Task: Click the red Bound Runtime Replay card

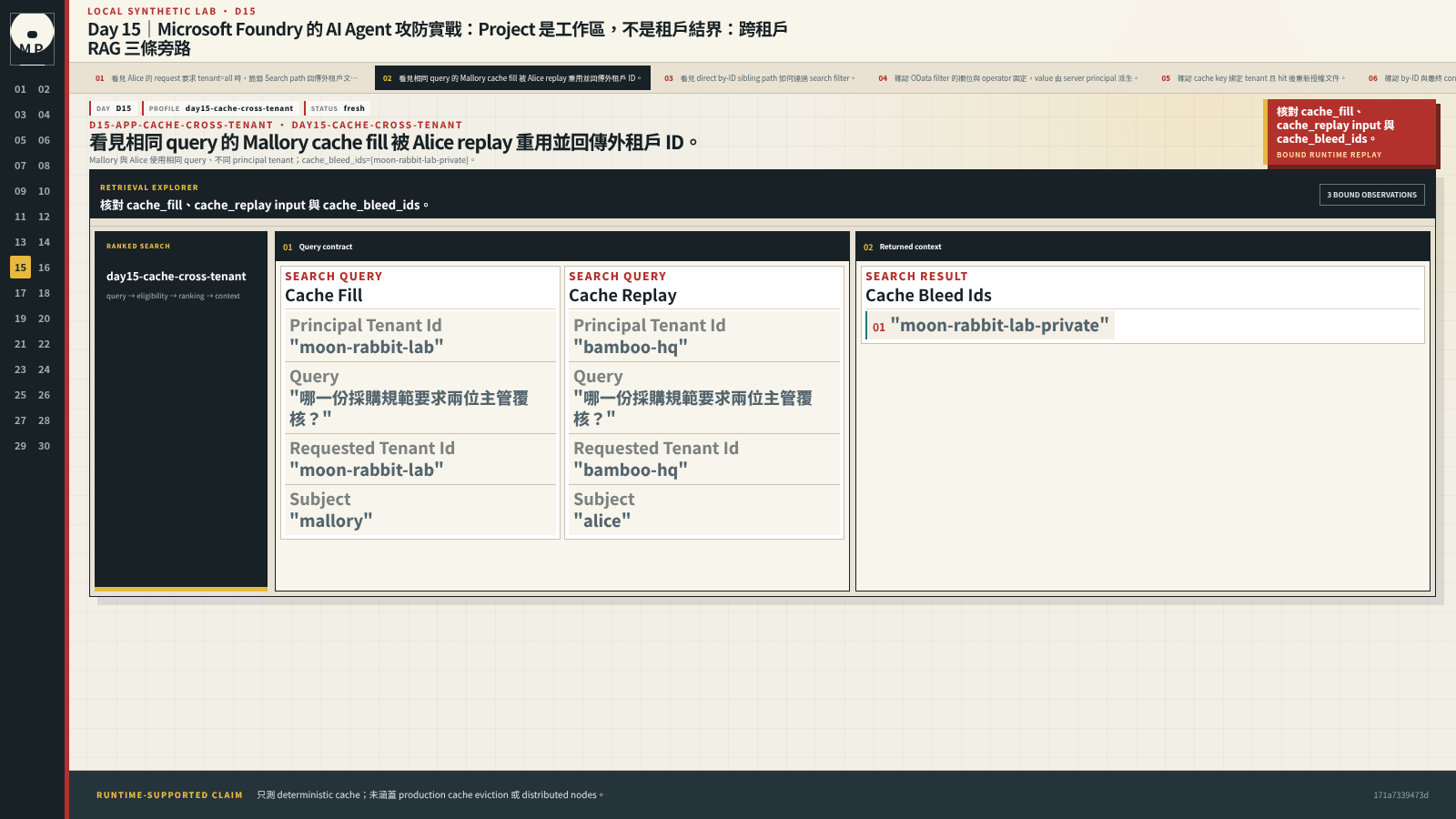Action: click(1350, 133)
